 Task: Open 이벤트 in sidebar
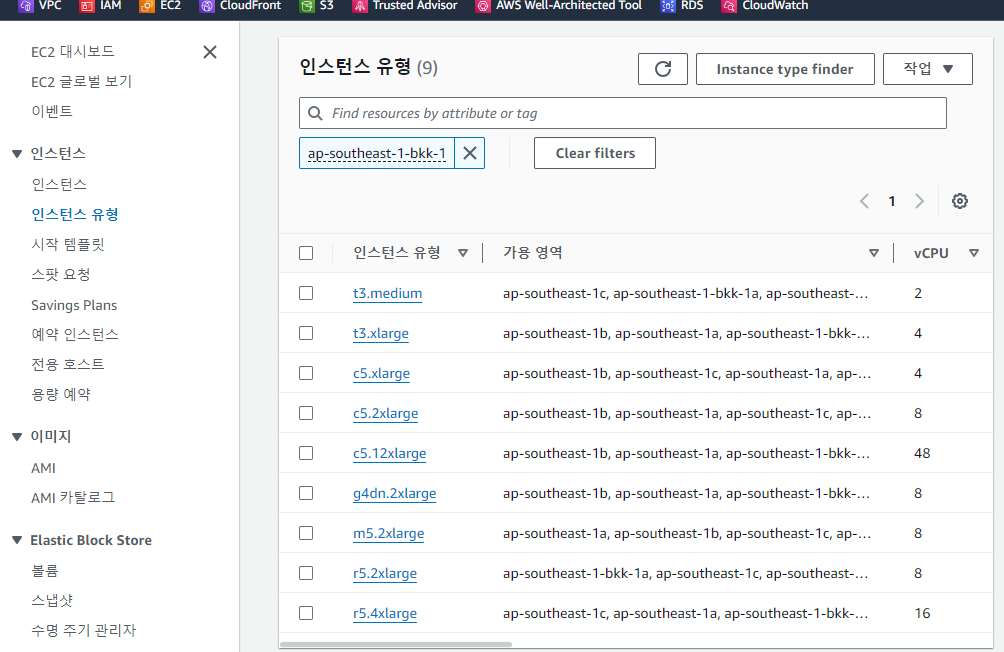52,111
